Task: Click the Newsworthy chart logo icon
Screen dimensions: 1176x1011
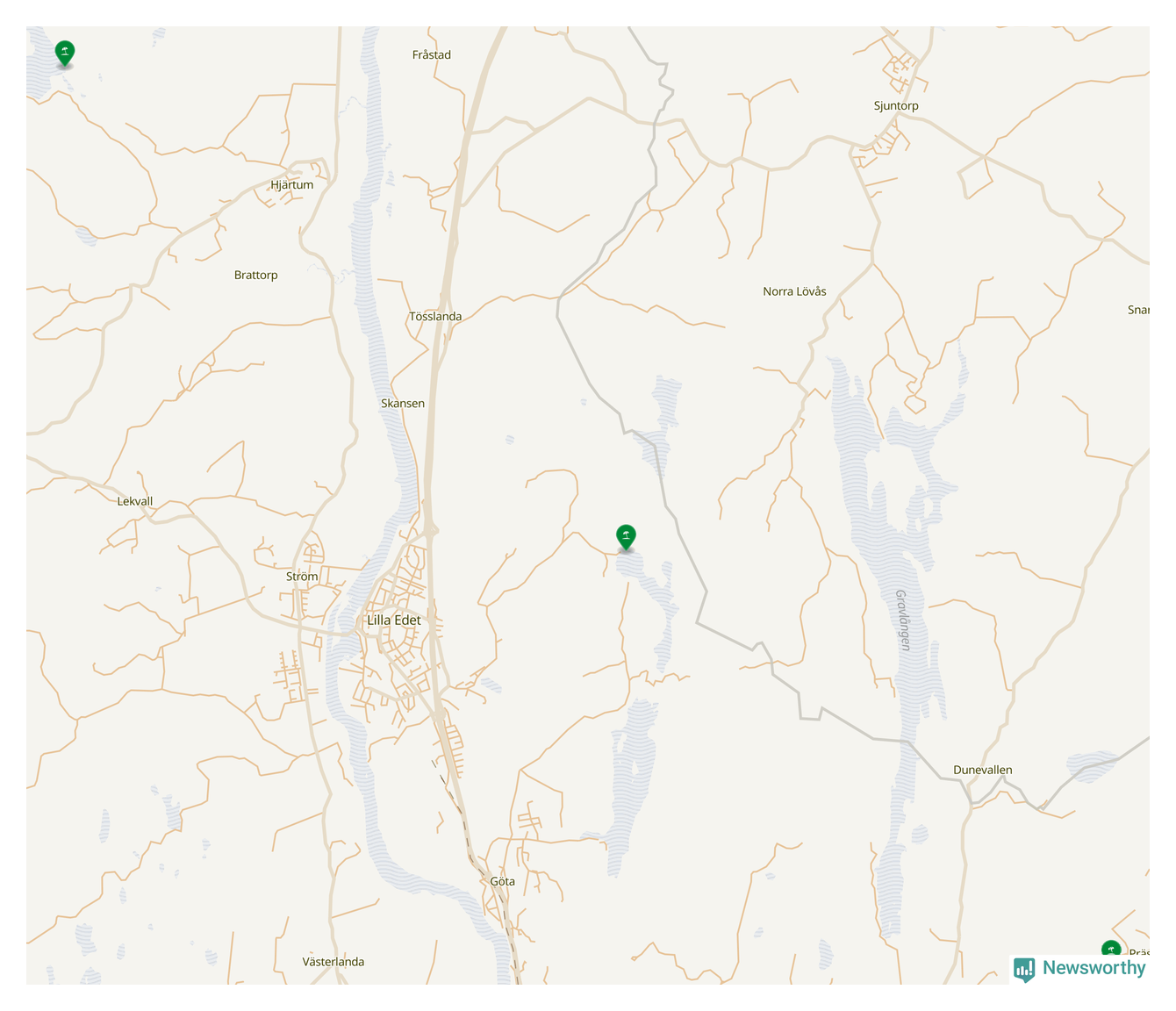Action: click(x=1024, y=969)
